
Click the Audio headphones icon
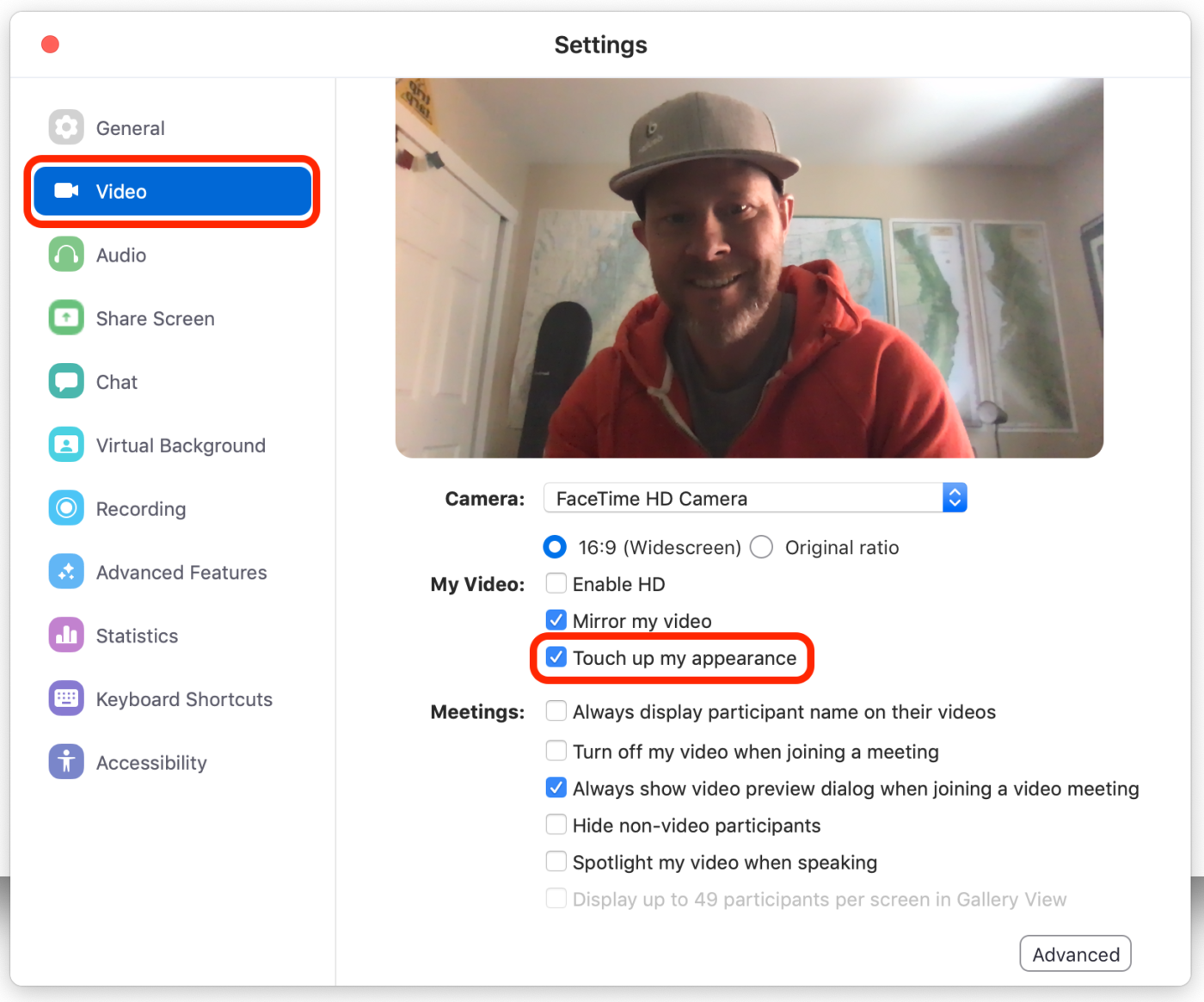pos(66,255)
